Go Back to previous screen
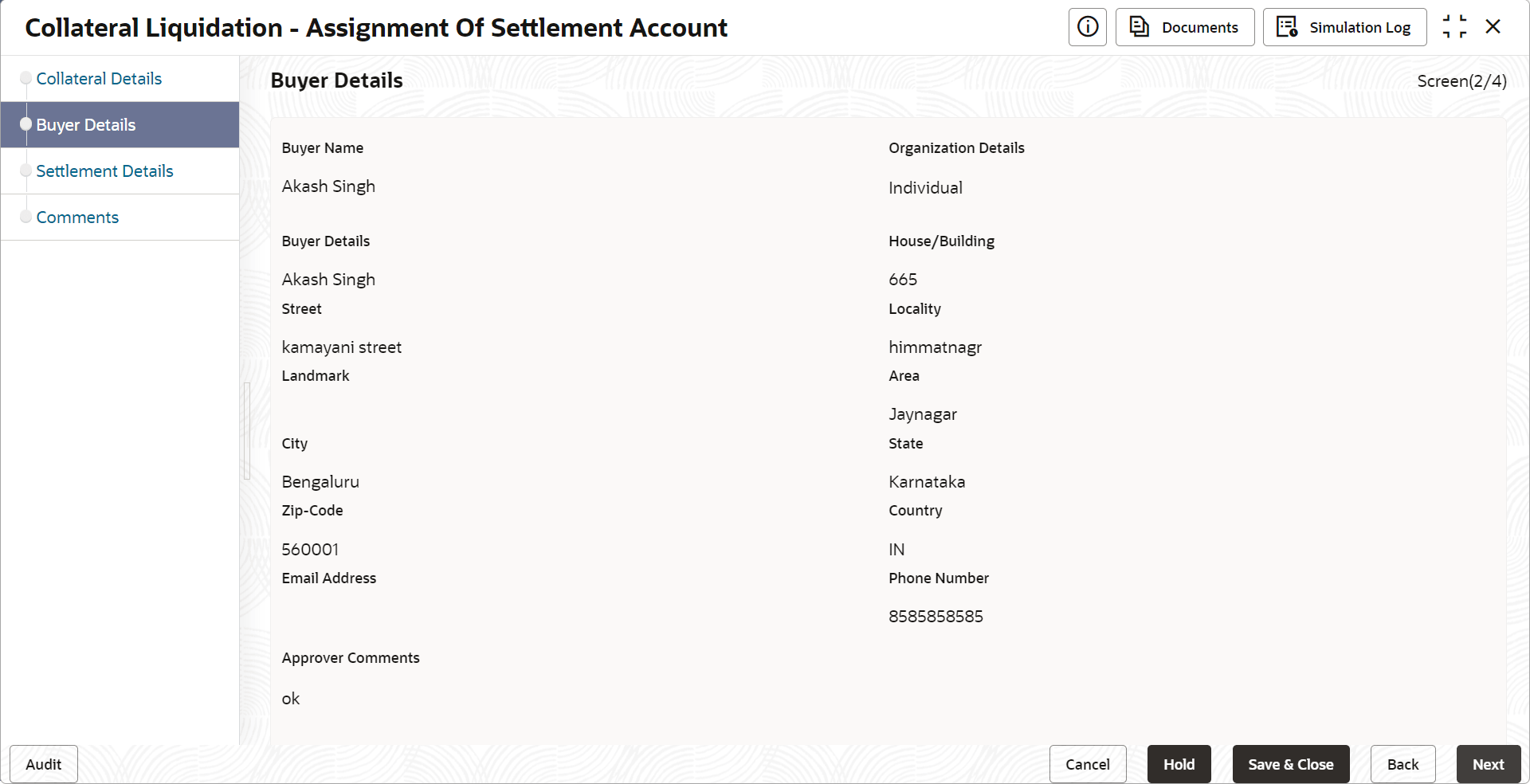 click(1402, 764)
